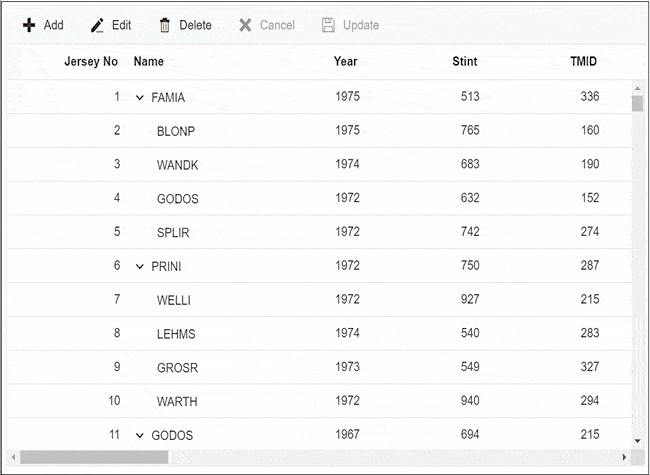The height and width of the screenshot is (475, 650).
Task: Click the TMID column header
Action: click(x=583, y=62)
